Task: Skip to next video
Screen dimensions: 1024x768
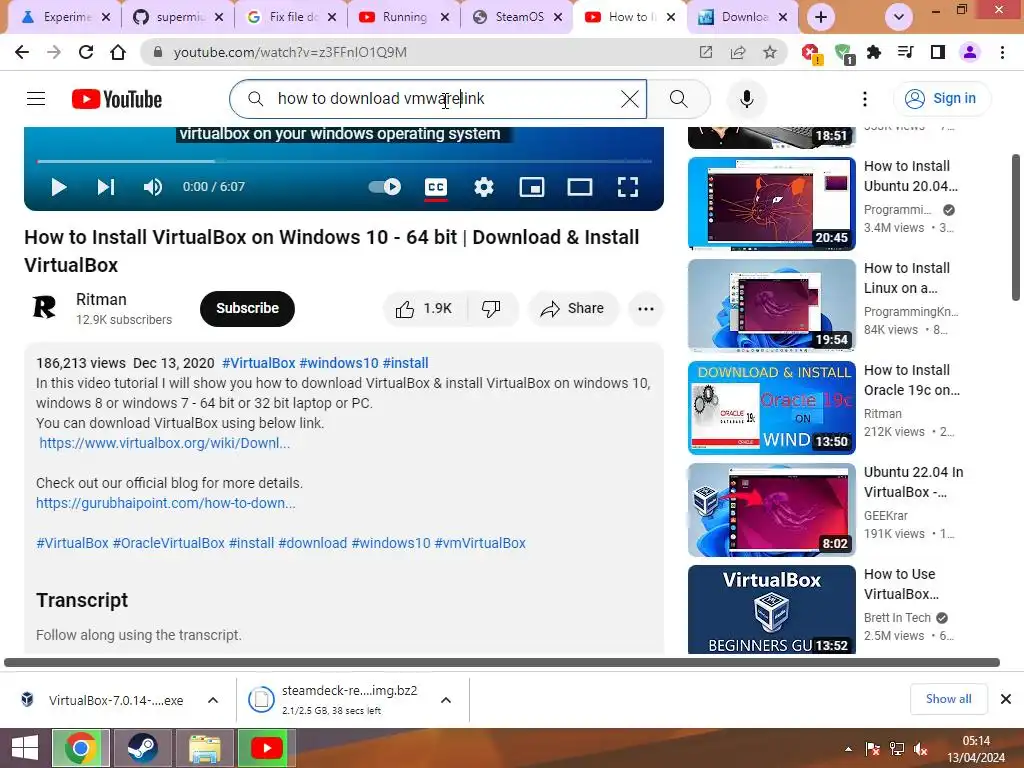Action: point(106,187)
